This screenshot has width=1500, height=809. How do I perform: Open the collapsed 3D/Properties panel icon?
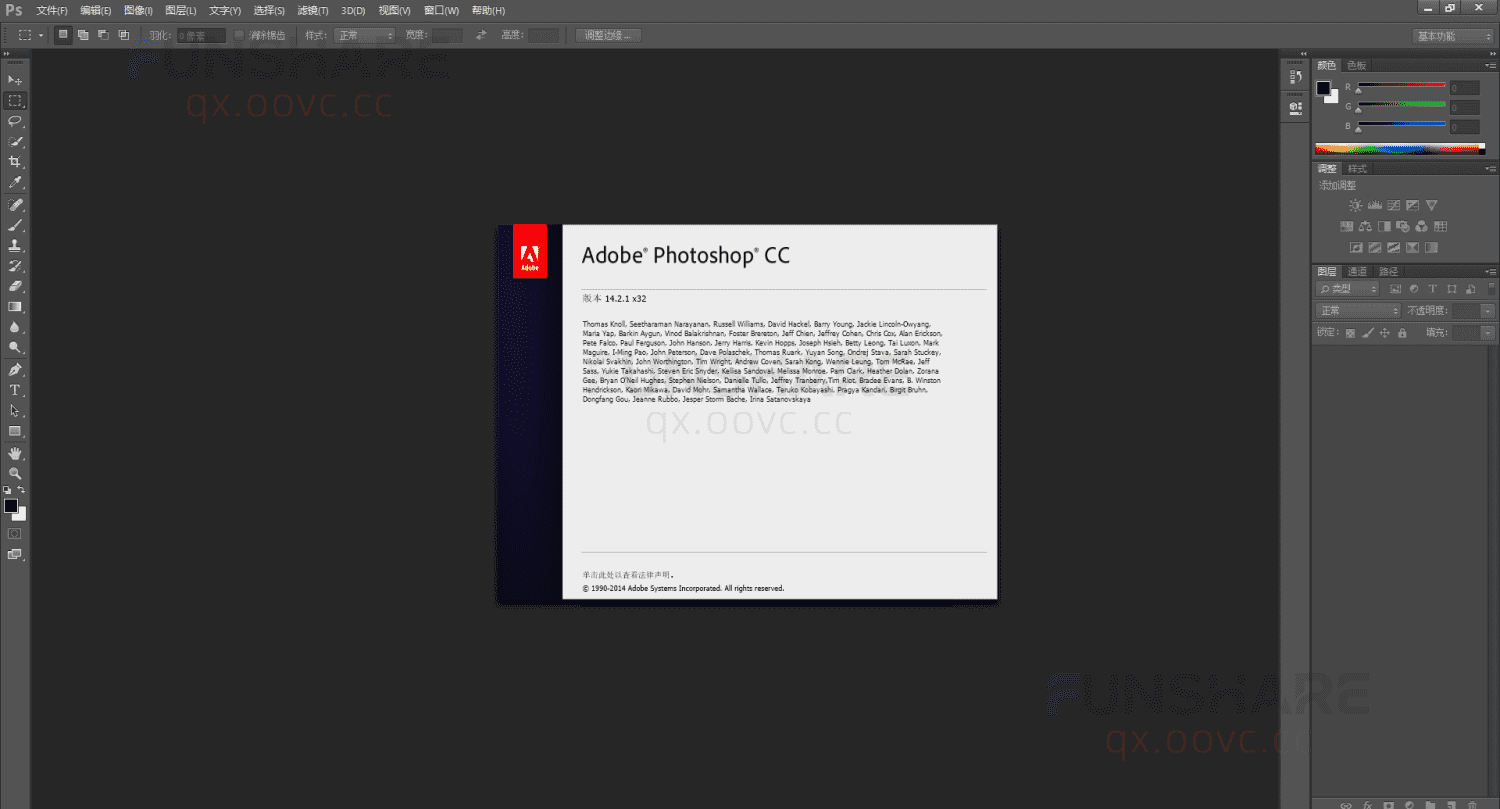1296,107
